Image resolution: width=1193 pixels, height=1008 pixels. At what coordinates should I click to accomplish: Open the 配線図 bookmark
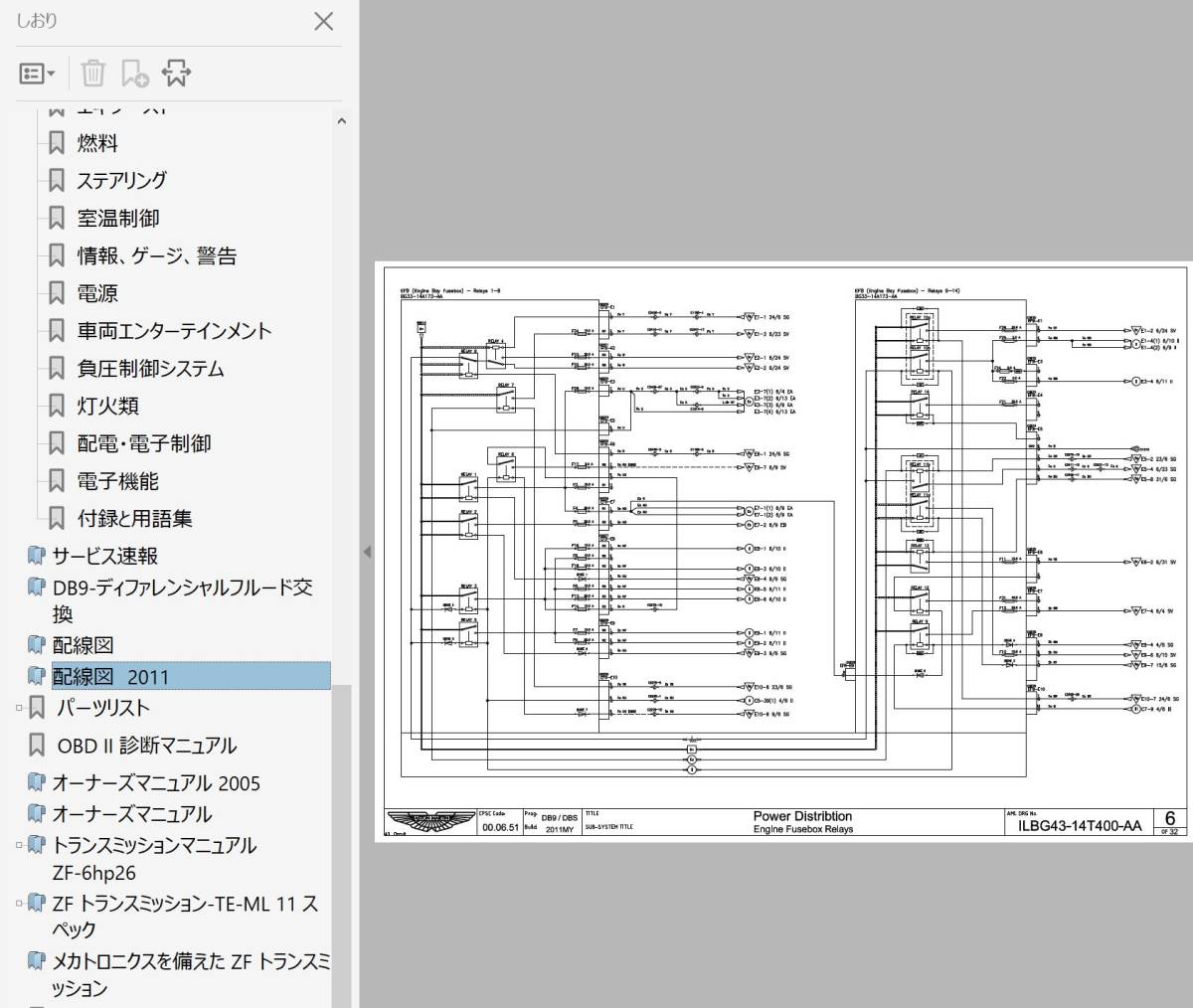click(x=83, y=646)
